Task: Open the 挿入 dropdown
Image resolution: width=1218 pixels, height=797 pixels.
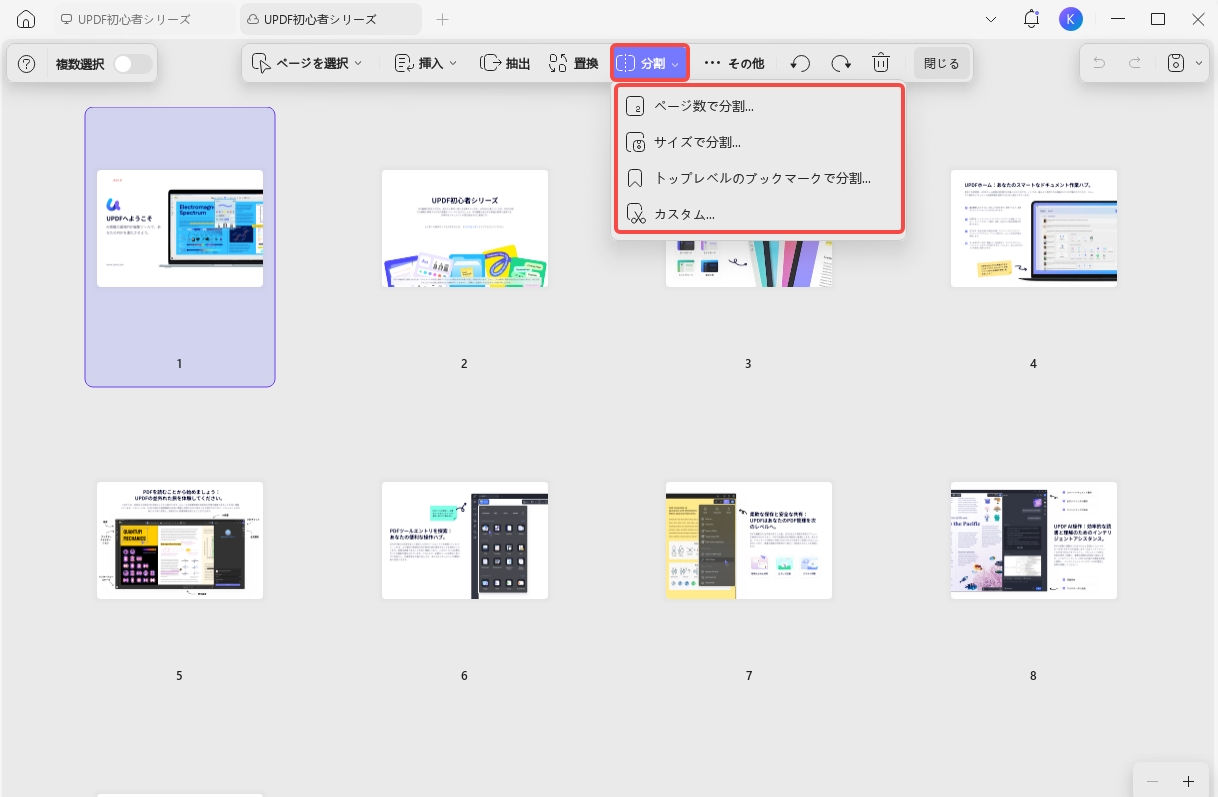Action: pyautogui.click(x=426, y=63)
